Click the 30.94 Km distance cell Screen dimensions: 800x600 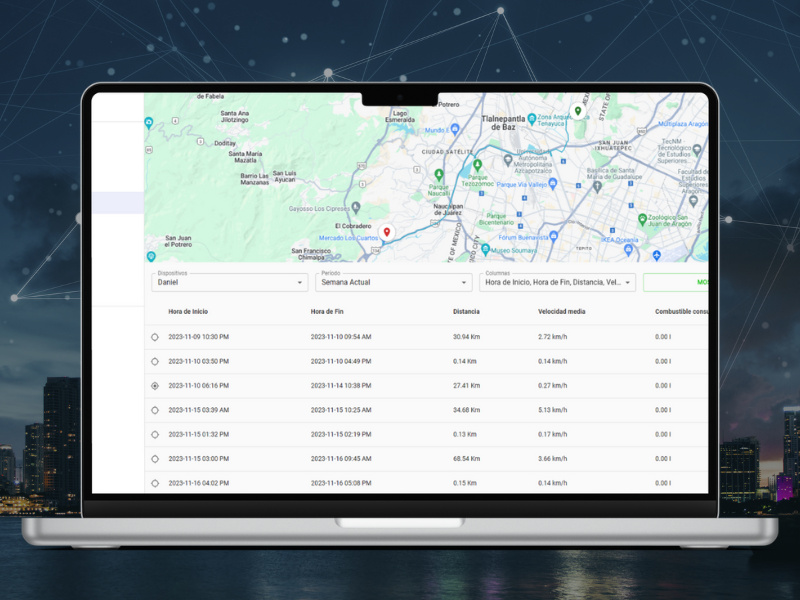click(466, 337)
